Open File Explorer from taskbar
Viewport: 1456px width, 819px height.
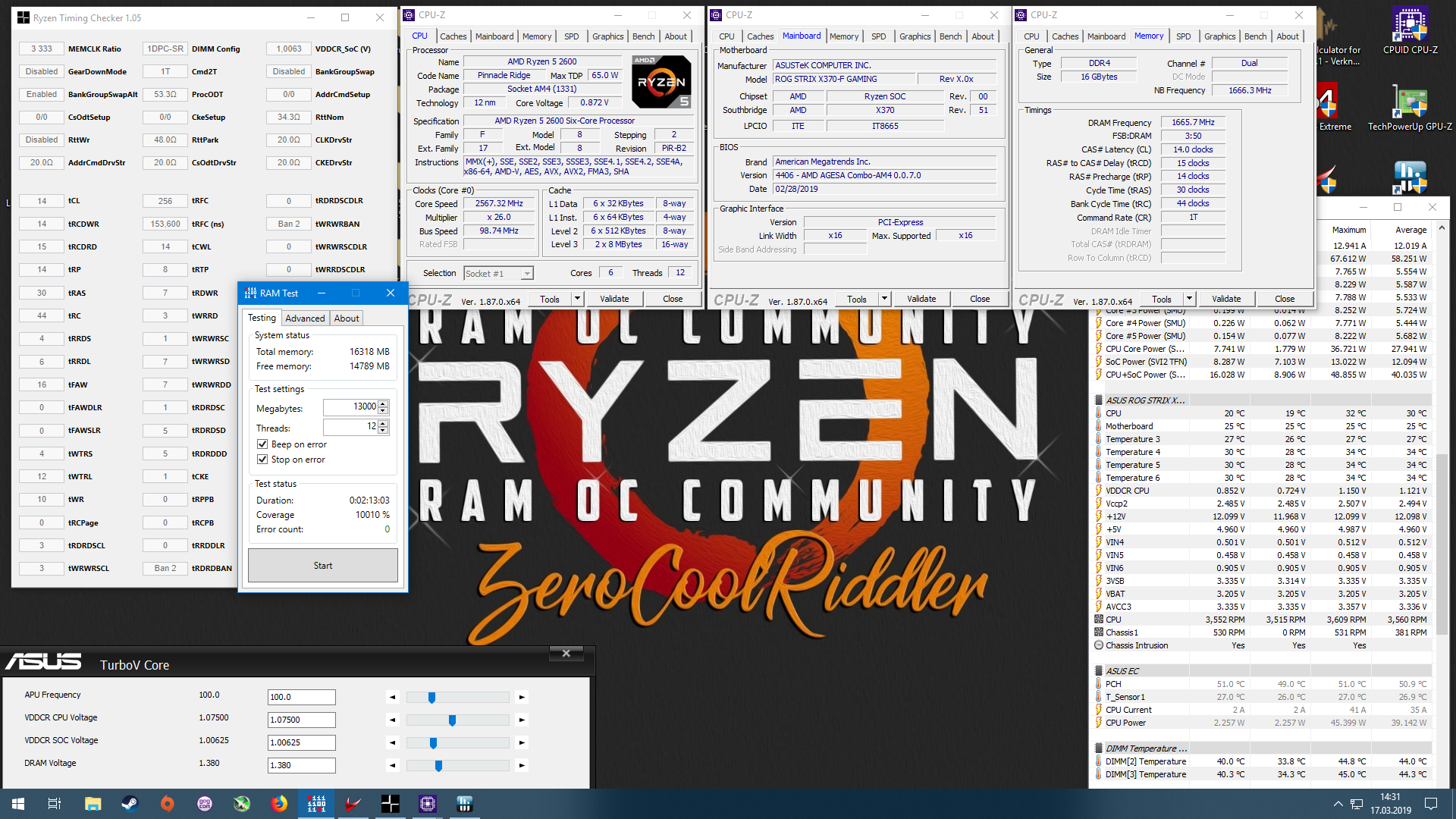pos(93,804)
